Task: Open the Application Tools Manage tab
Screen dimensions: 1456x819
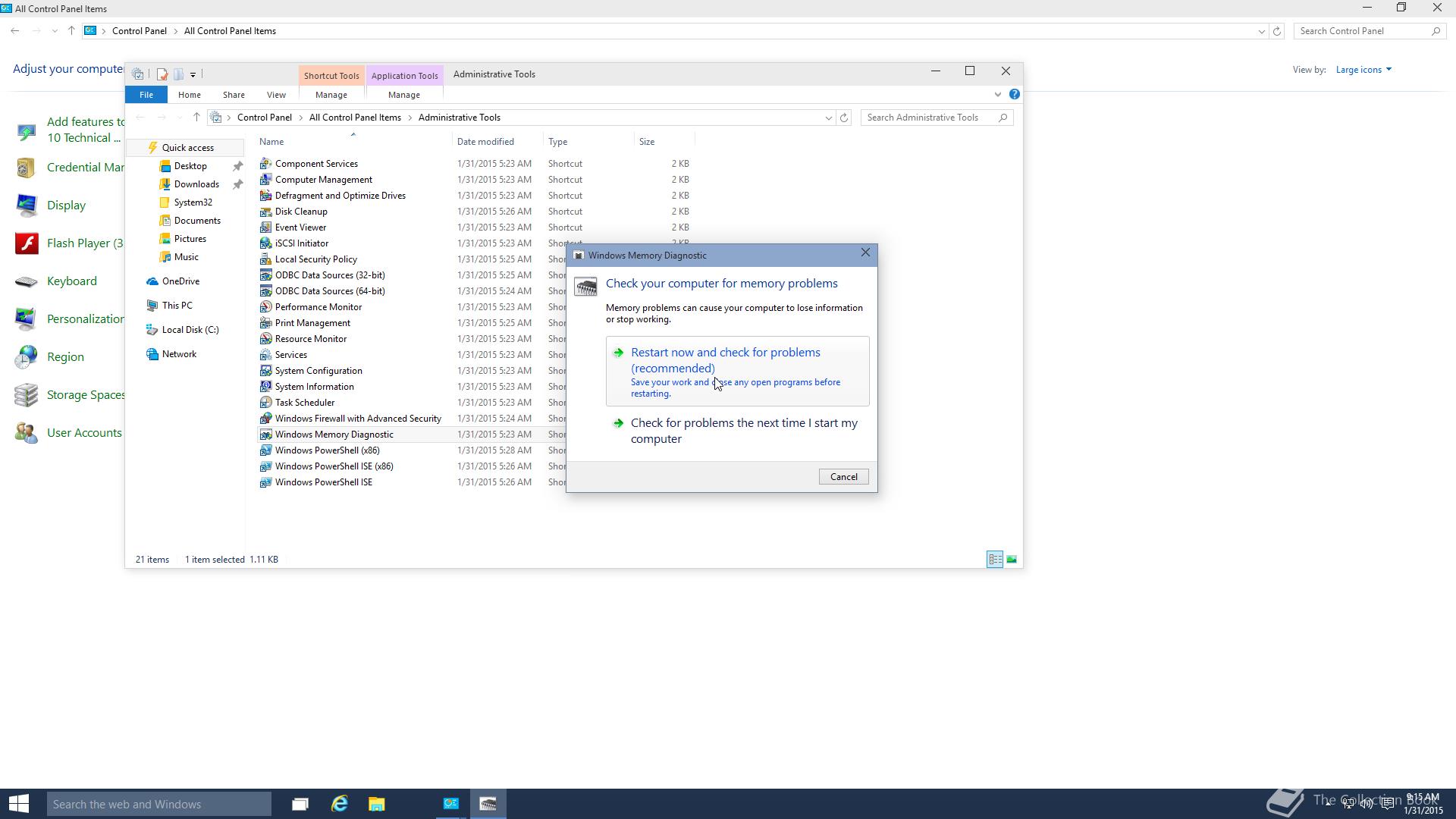Action: point(404,95)
